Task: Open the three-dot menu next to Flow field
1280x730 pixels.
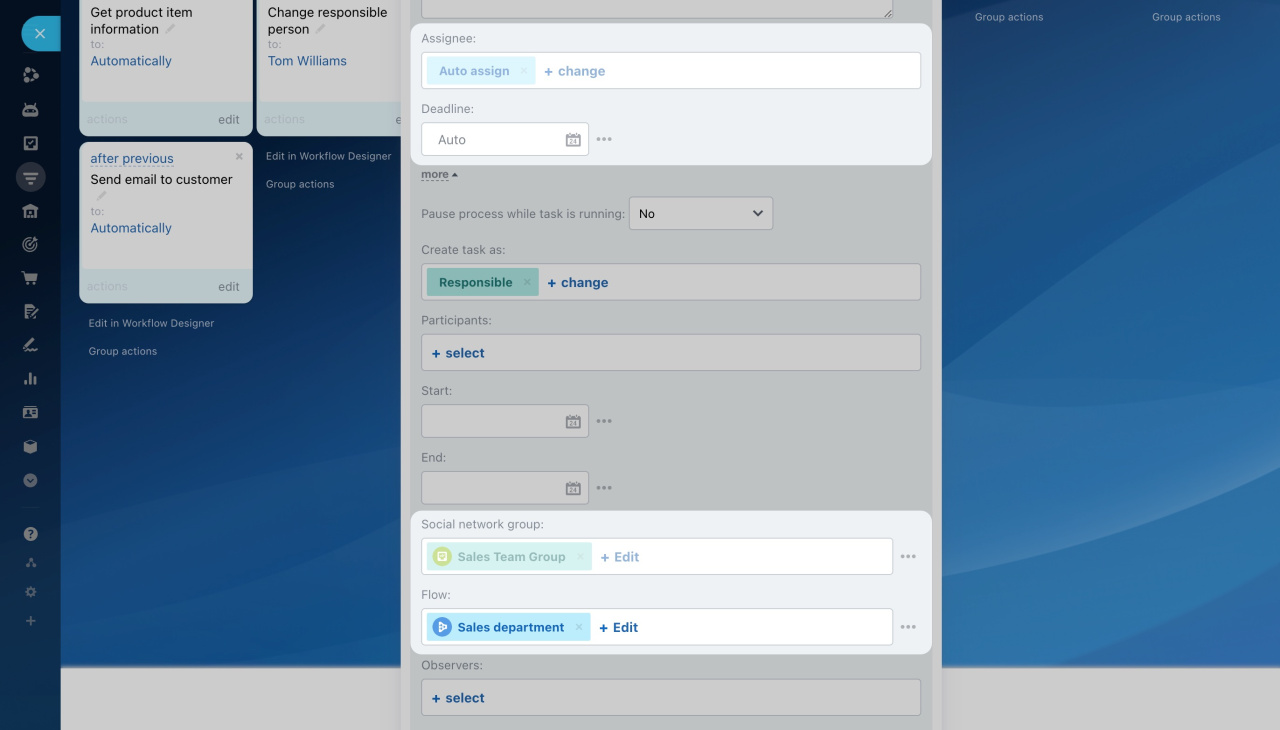Action: click(908, 627)
